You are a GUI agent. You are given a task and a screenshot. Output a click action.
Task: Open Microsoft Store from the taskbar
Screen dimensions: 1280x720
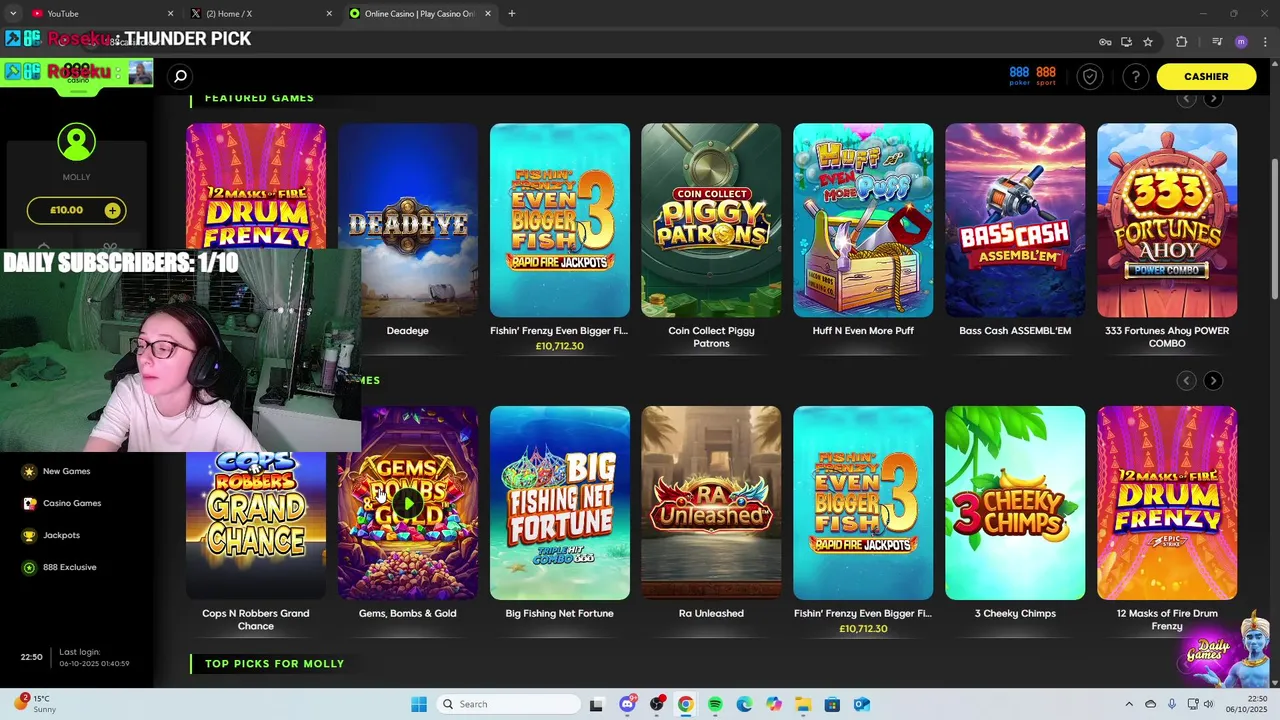pyautogui.click(x=832, y=704)
